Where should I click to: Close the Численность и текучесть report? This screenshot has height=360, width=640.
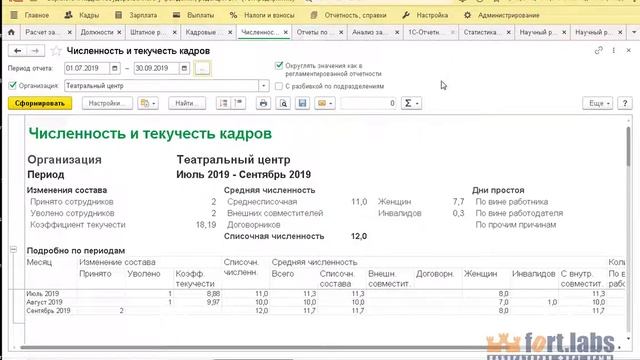click(629, 50)
